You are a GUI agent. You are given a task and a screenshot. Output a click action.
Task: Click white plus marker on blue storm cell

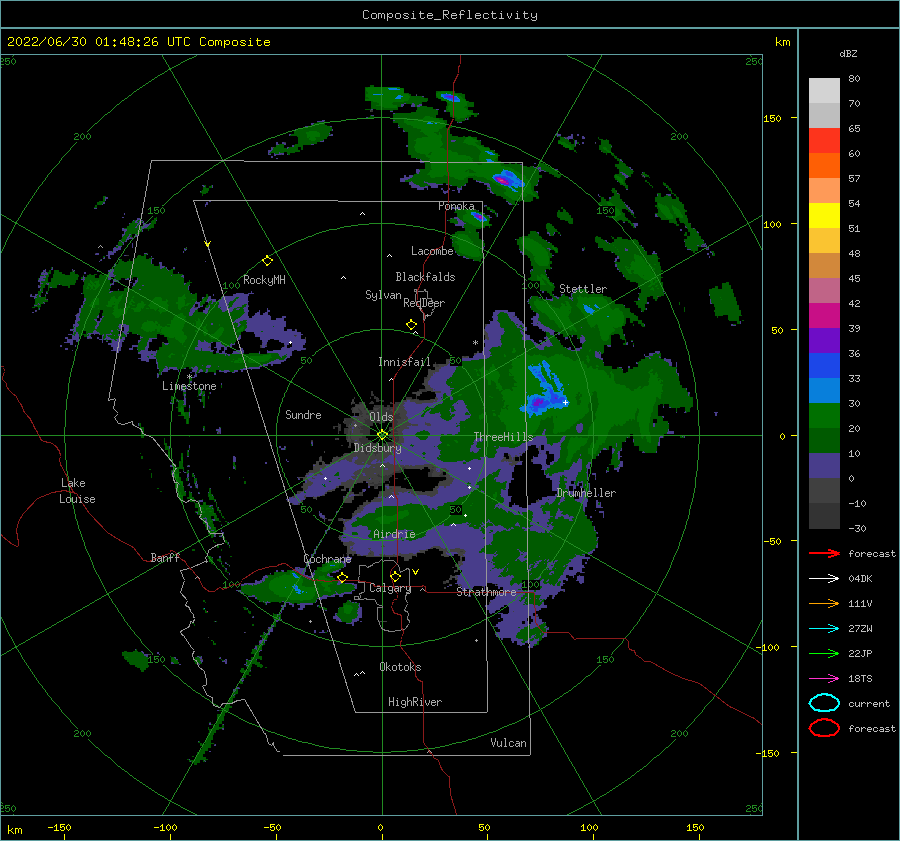pos(565,402)
